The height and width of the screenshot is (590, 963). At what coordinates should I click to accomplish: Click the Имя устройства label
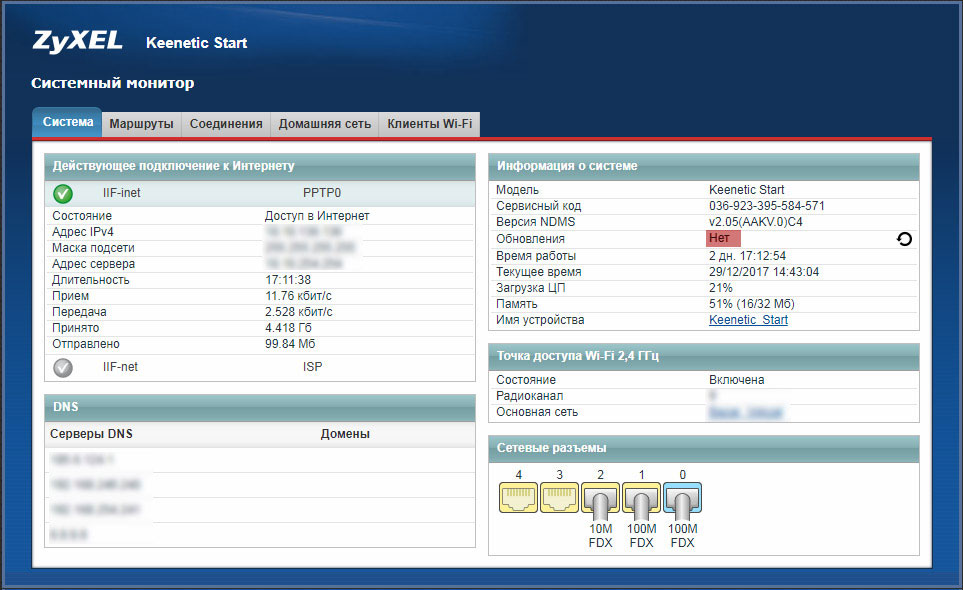pos(540,320)
